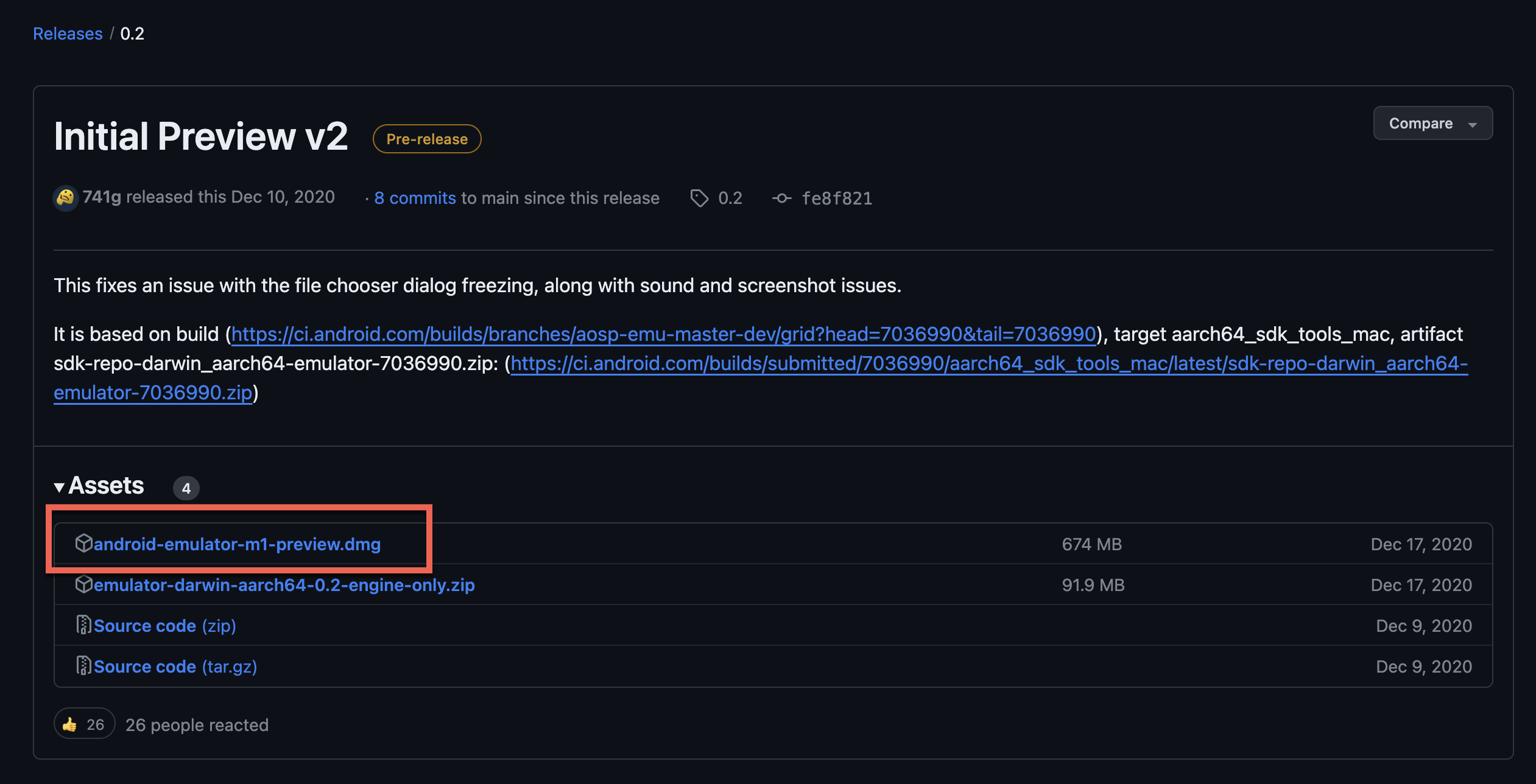Click the tag icon next to 0.2
Screen dimensions: 1536x784
click(x=699, y=198)
